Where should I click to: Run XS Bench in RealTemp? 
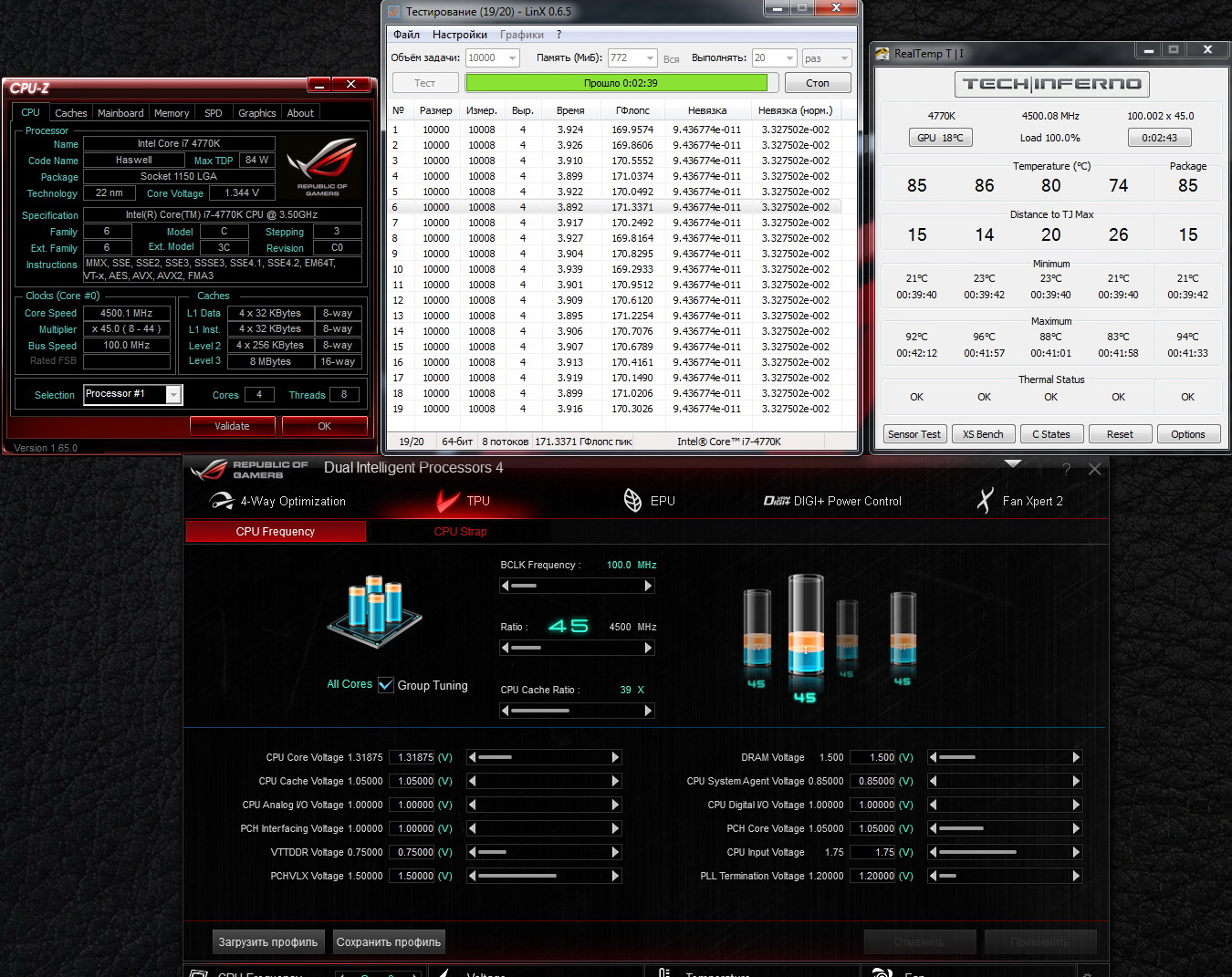(x=983, y=434)
